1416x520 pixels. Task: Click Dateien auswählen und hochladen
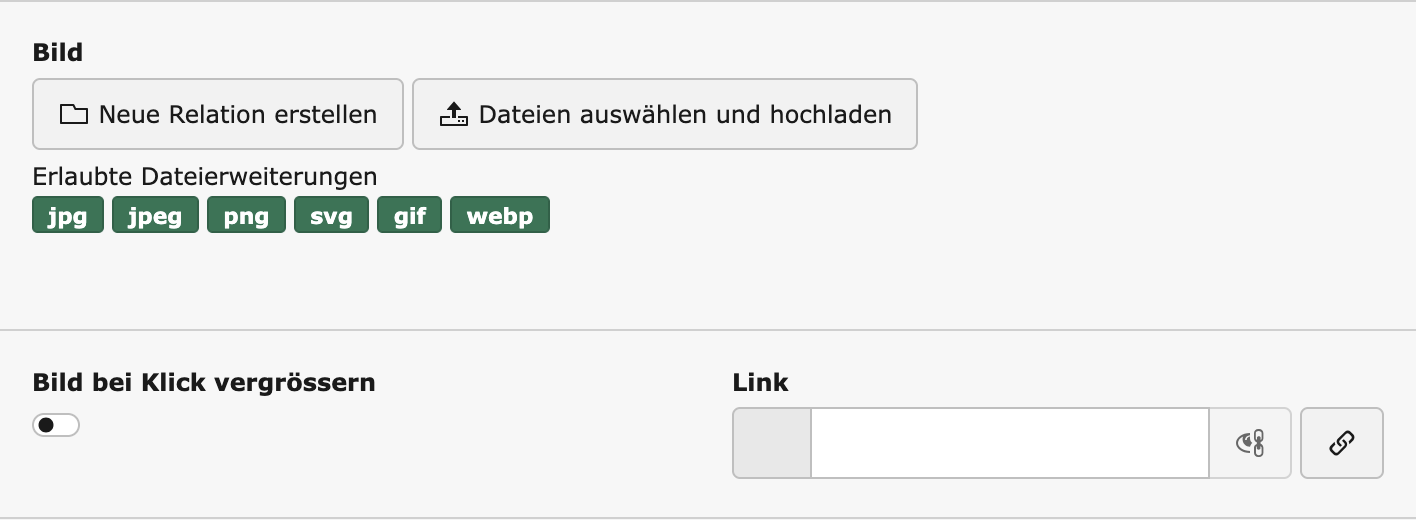(665, 115)
